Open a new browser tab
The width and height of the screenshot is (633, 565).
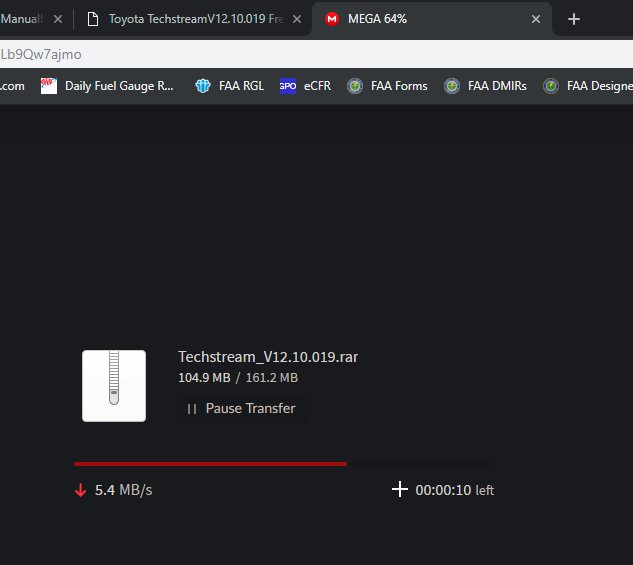pyautogui.click(x=574, y=19)
